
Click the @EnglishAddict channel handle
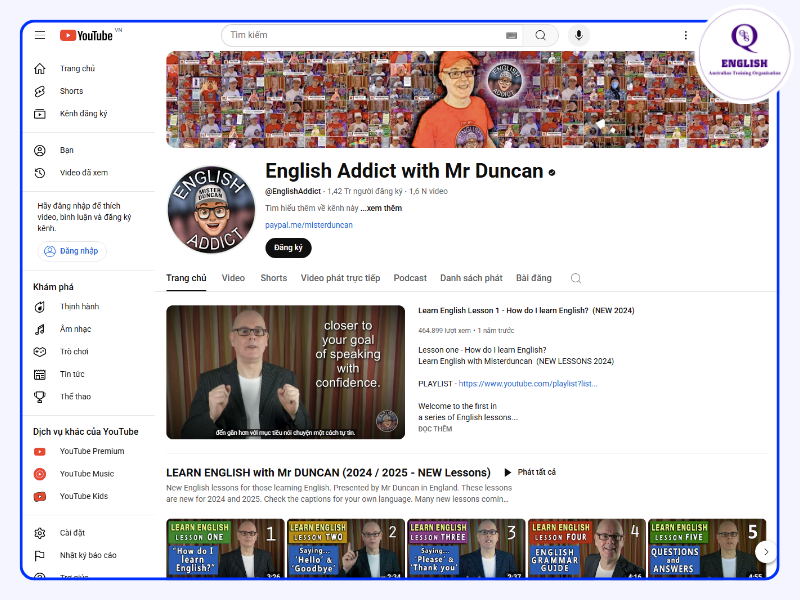pos(293,191)
